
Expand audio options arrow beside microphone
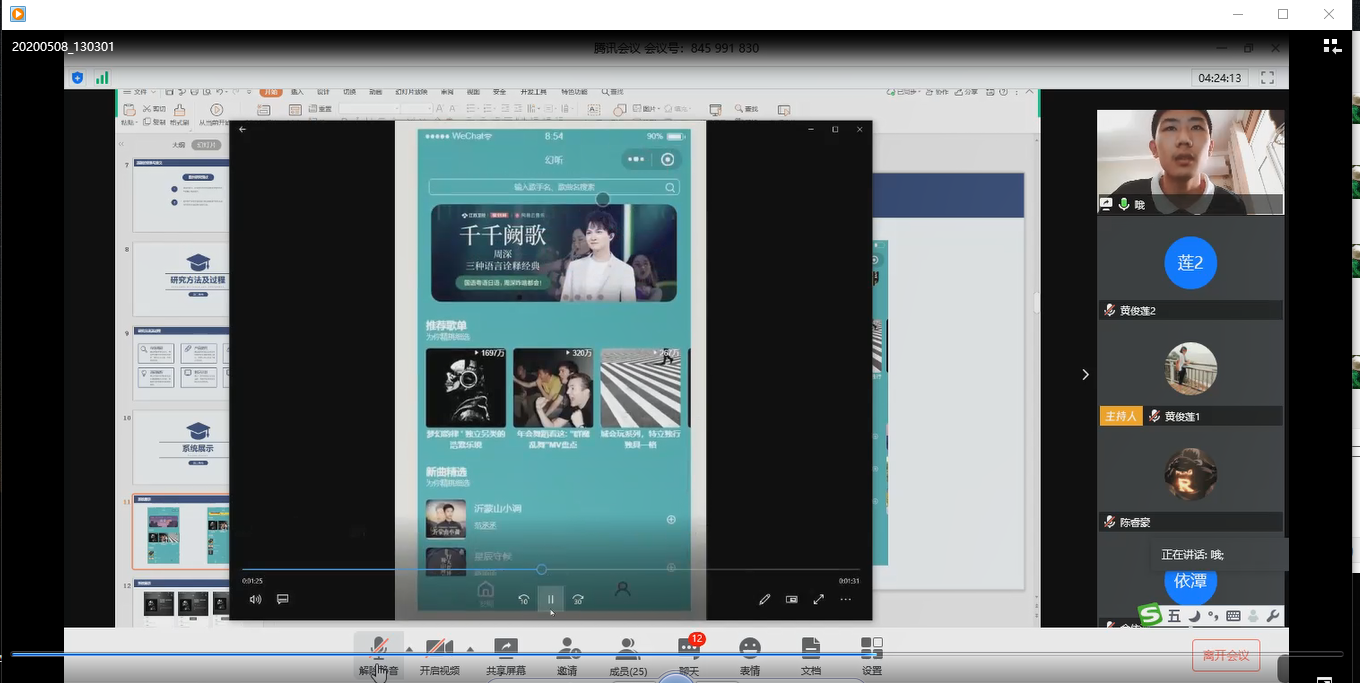coord(408,650)
